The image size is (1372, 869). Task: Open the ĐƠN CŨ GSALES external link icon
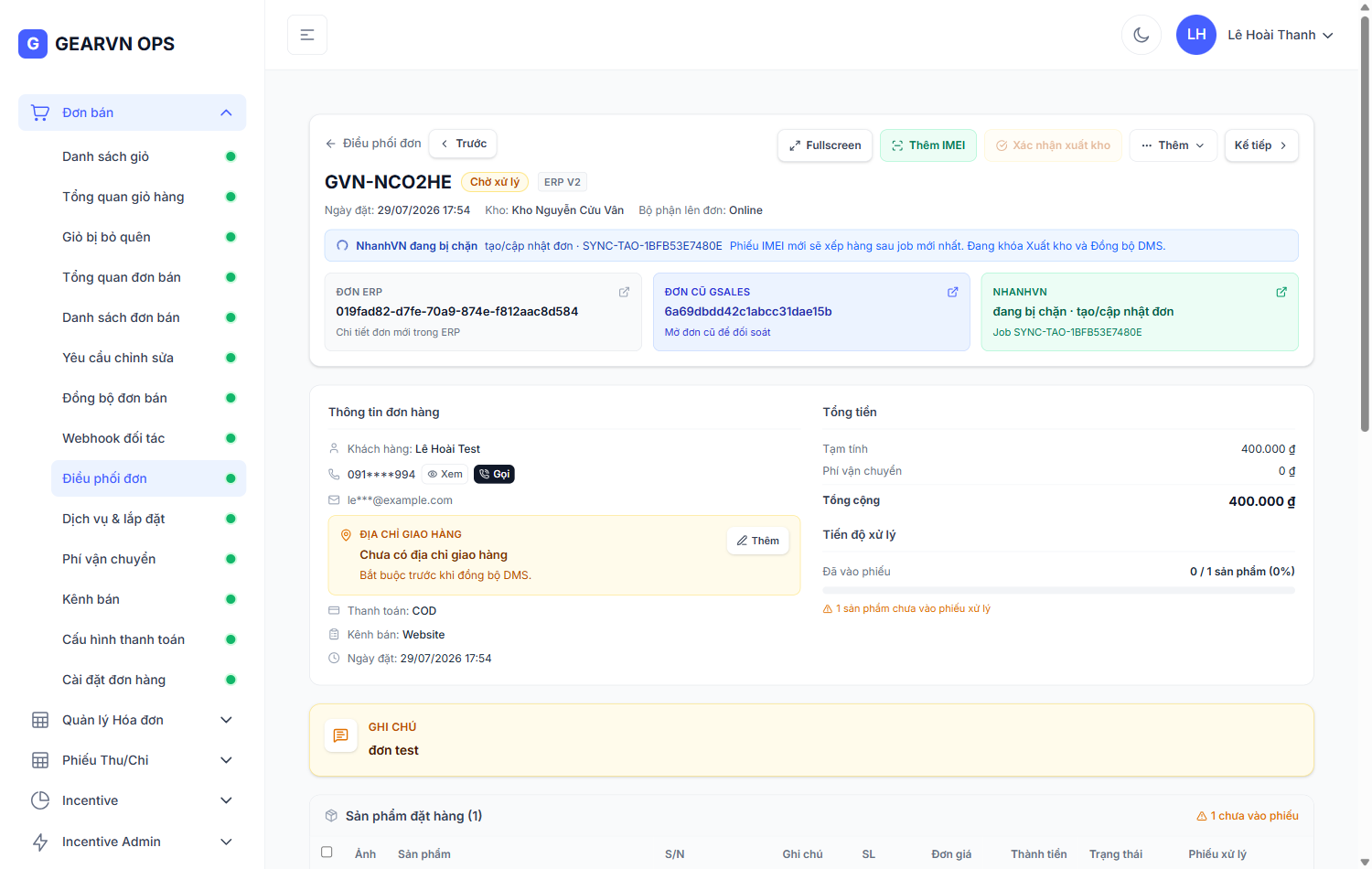(x=952, y=292)
